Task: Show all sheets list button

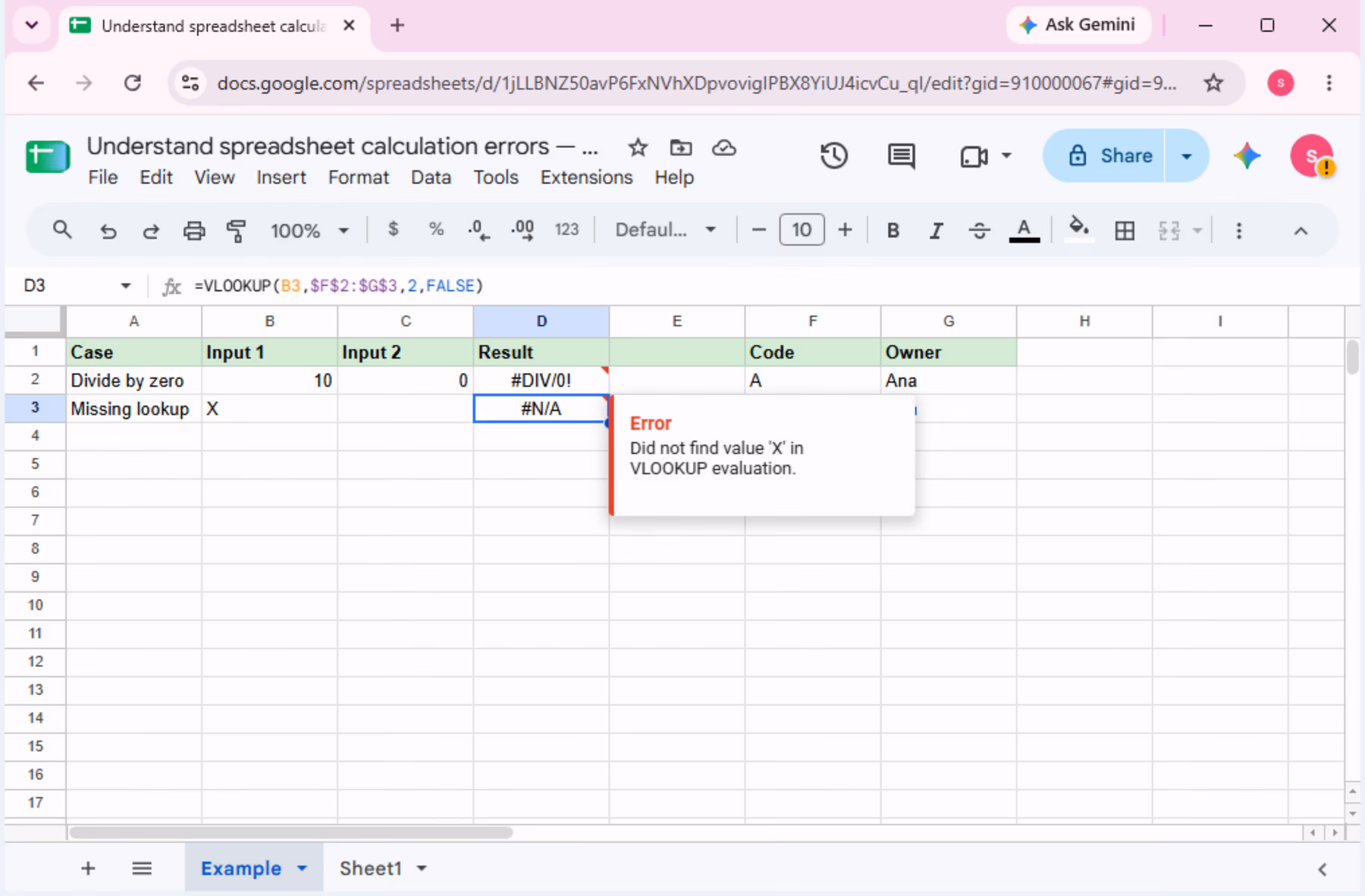Action: 142,869
